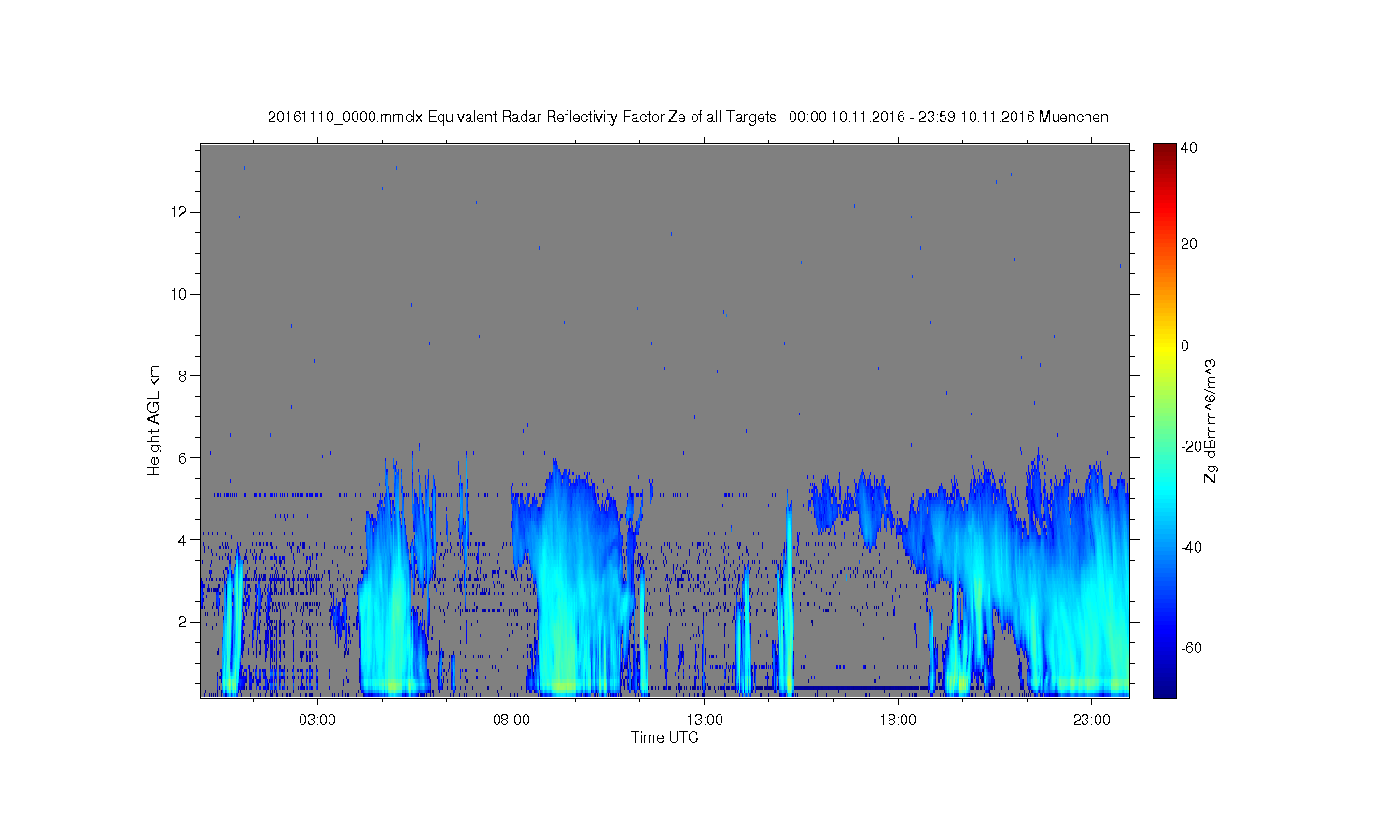Click the colorbar label -40
The image size is (1400, 840).
[x=1191, y=547]
